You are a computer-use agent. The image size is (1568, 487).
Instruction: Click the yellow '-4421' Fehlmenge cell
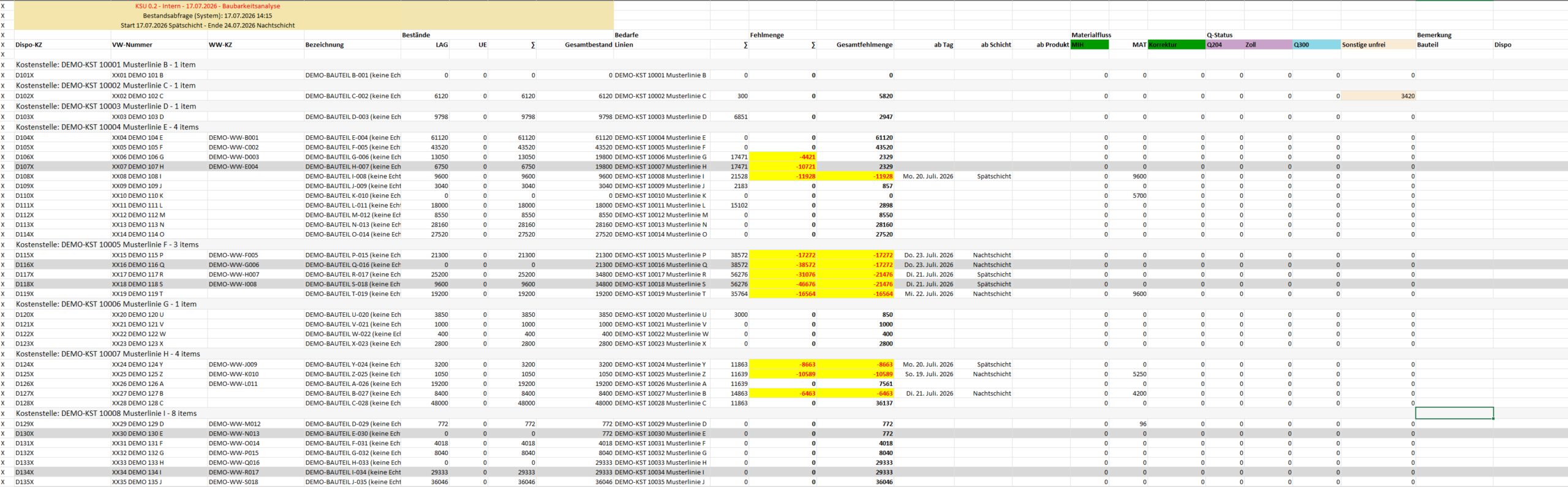[783, 157]
